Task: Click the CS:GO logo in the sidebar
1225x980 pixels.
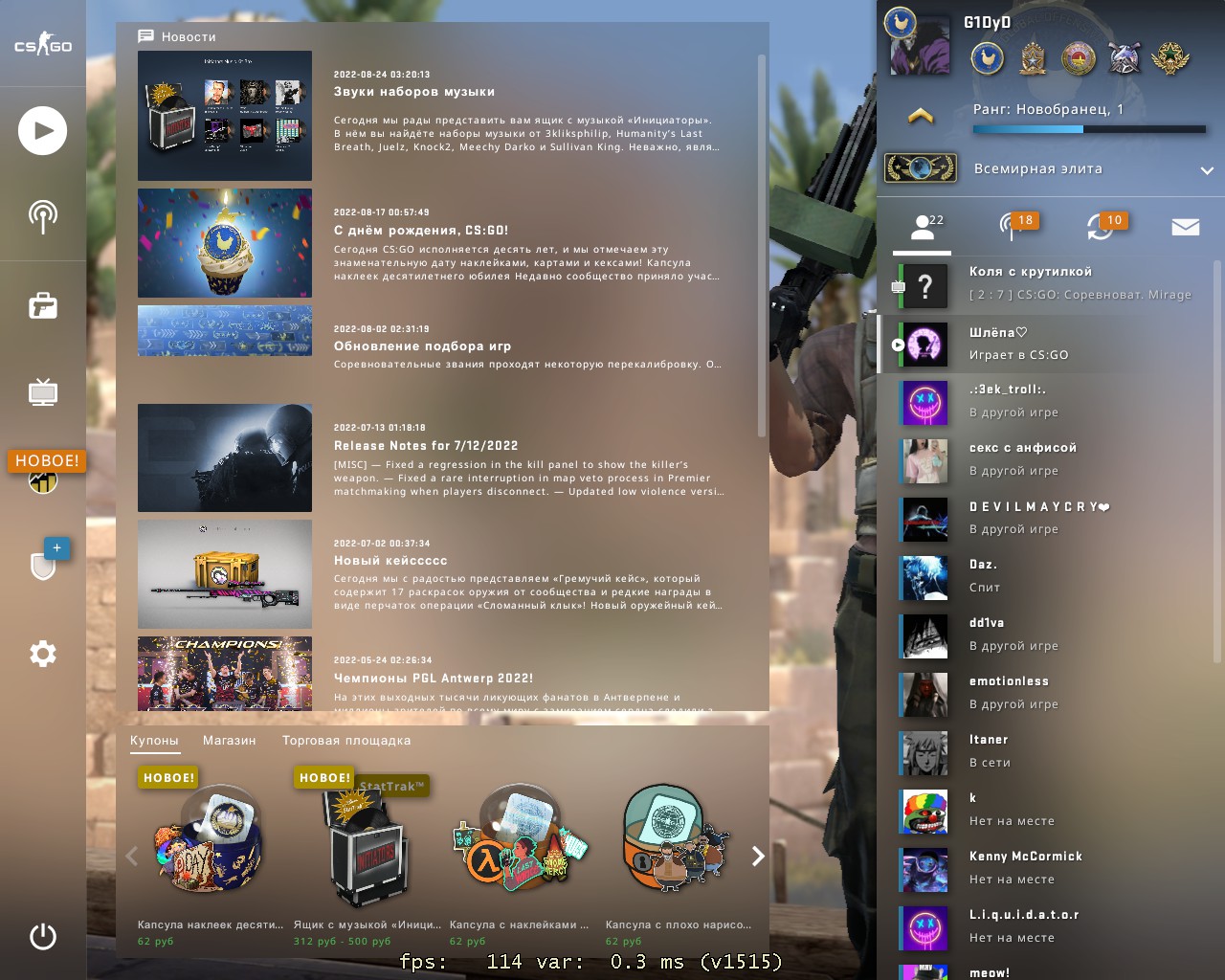Action: 43,45
